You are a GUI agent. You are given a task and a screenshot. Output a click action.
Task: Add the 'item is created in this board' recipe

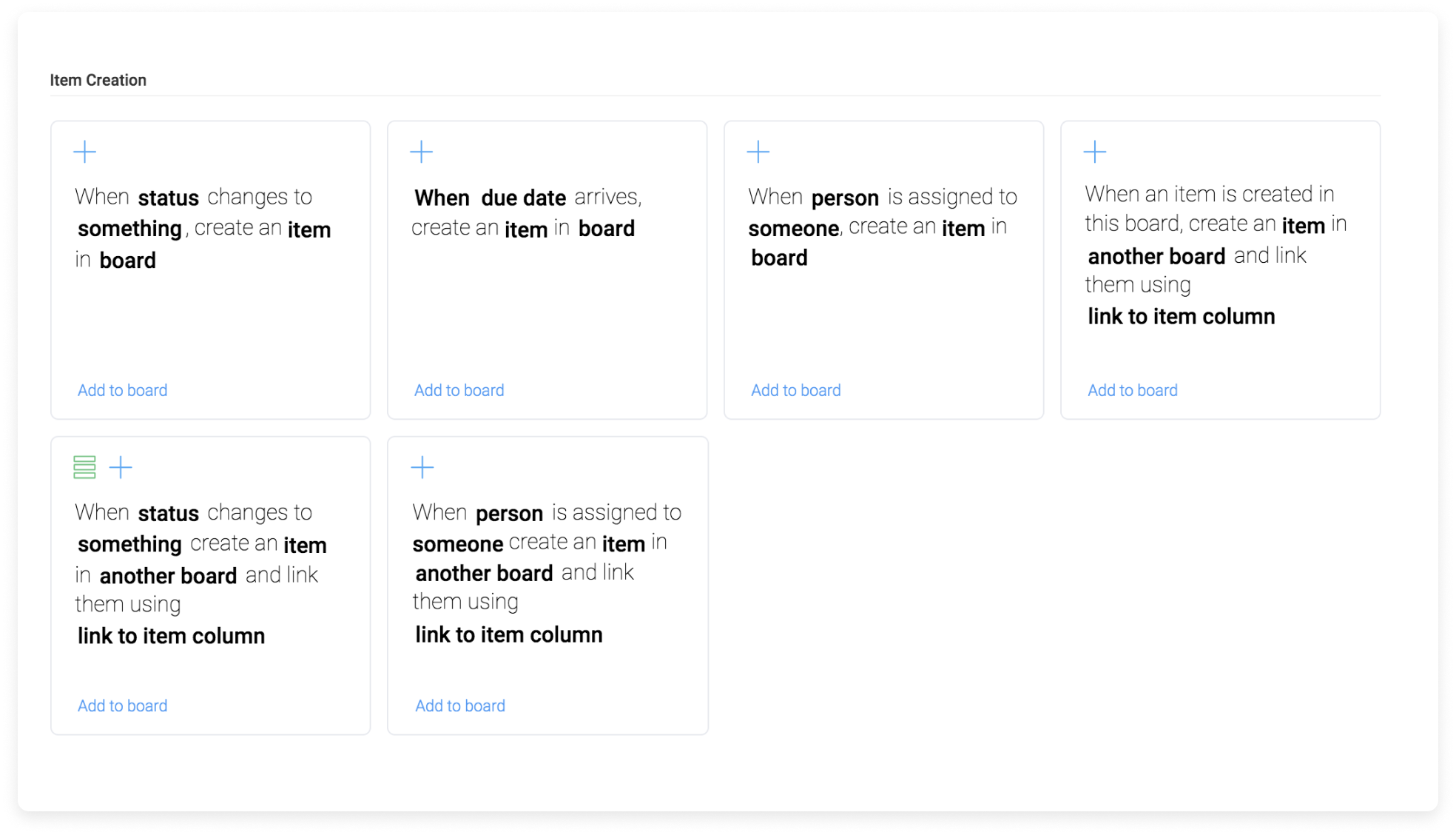click(1132, 390)
